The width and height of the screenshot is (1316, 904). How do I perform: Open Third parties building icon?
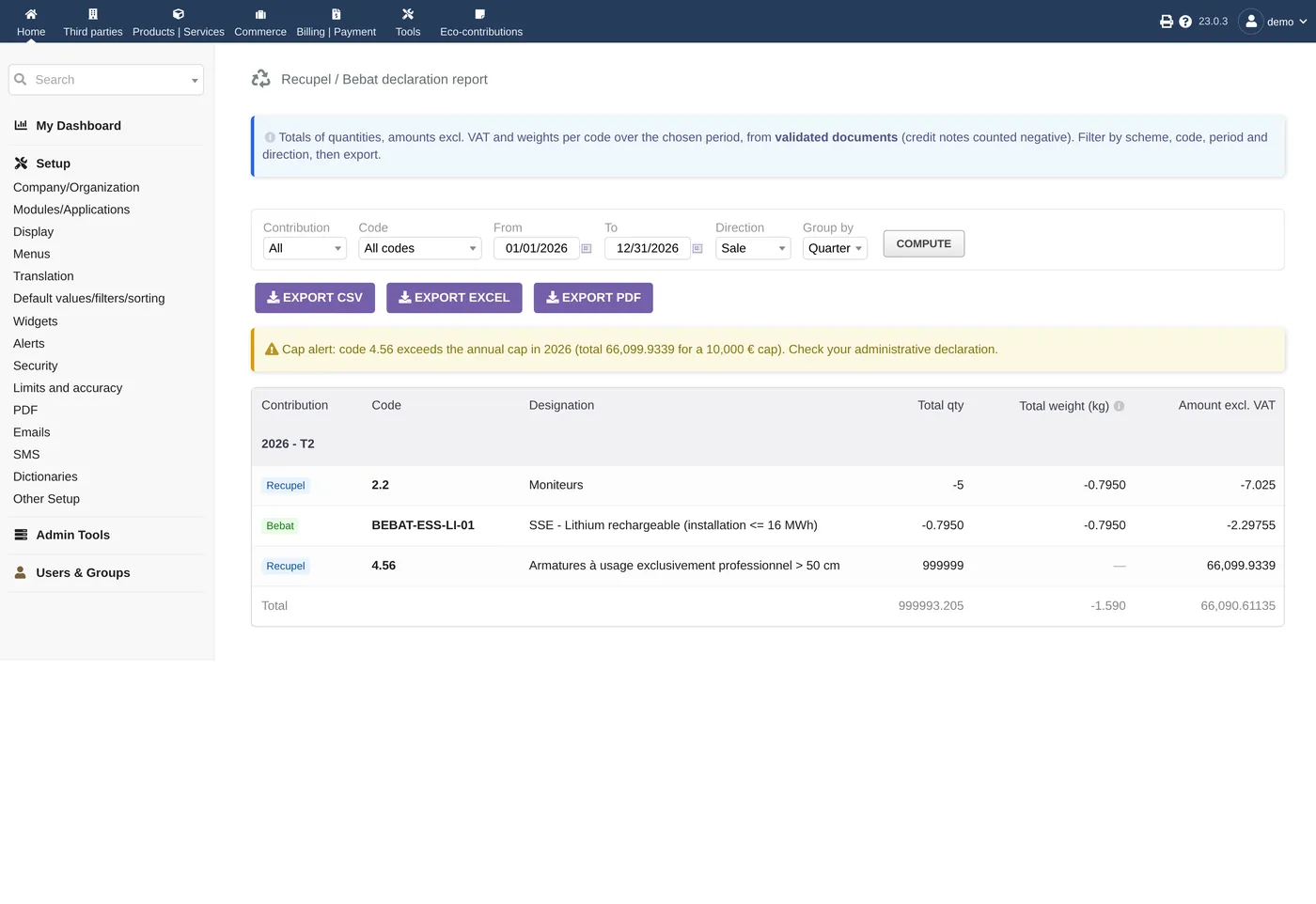click(x=93, y=14)
